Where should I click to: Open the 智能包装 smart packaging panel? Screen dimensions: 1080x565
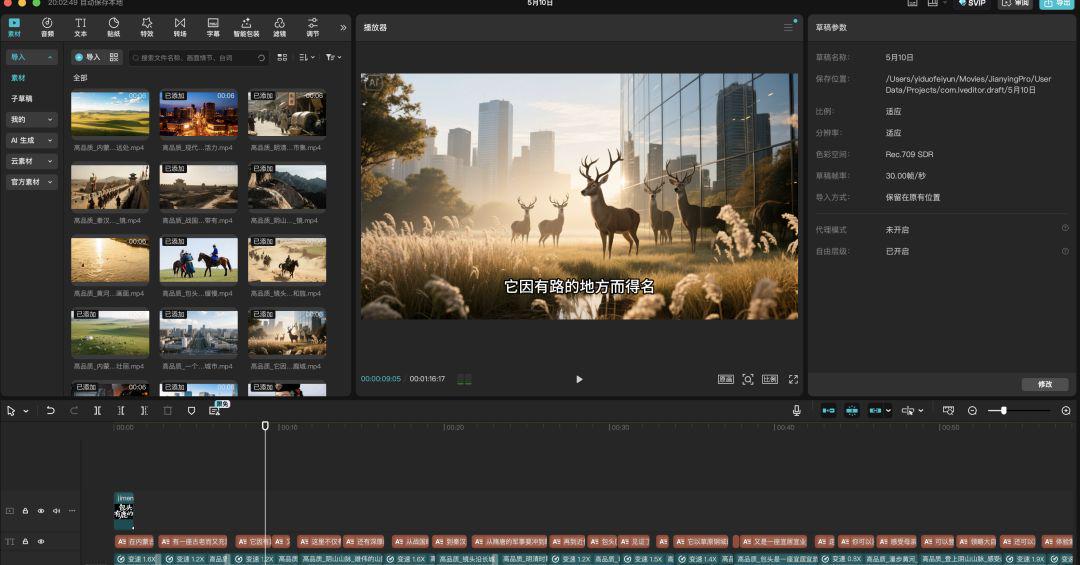pos(246,27)
